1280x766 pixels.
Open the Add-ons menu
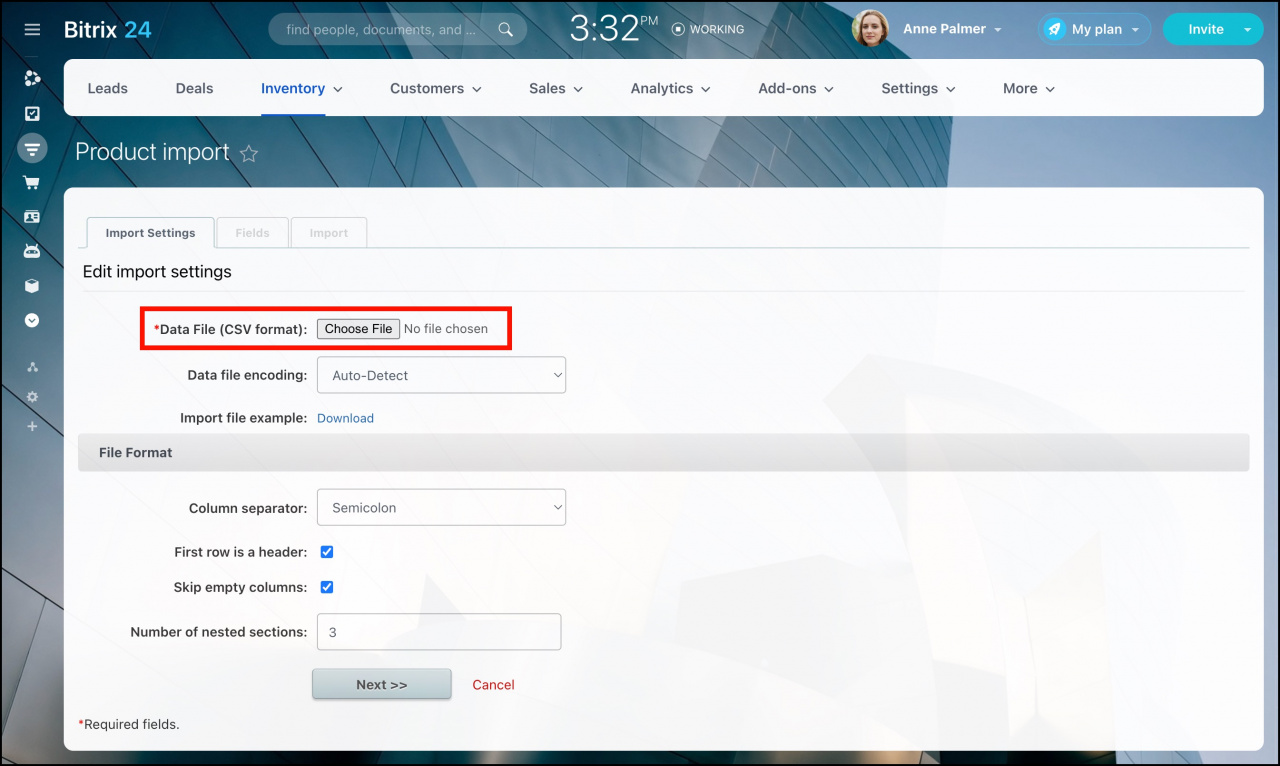pos(796,89)
